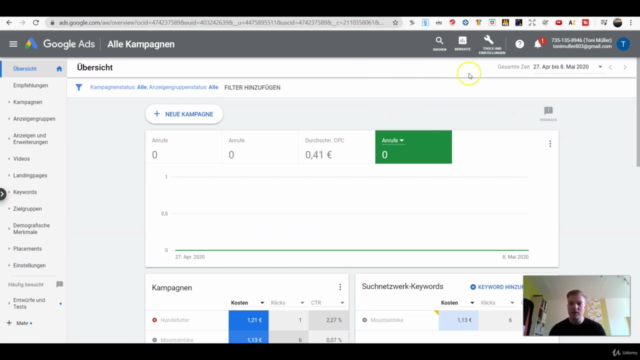The height and width of the screenshot is (360, 640).
Task: Click the home icon next to Übersicht
Action: click(x=59, y=69)
